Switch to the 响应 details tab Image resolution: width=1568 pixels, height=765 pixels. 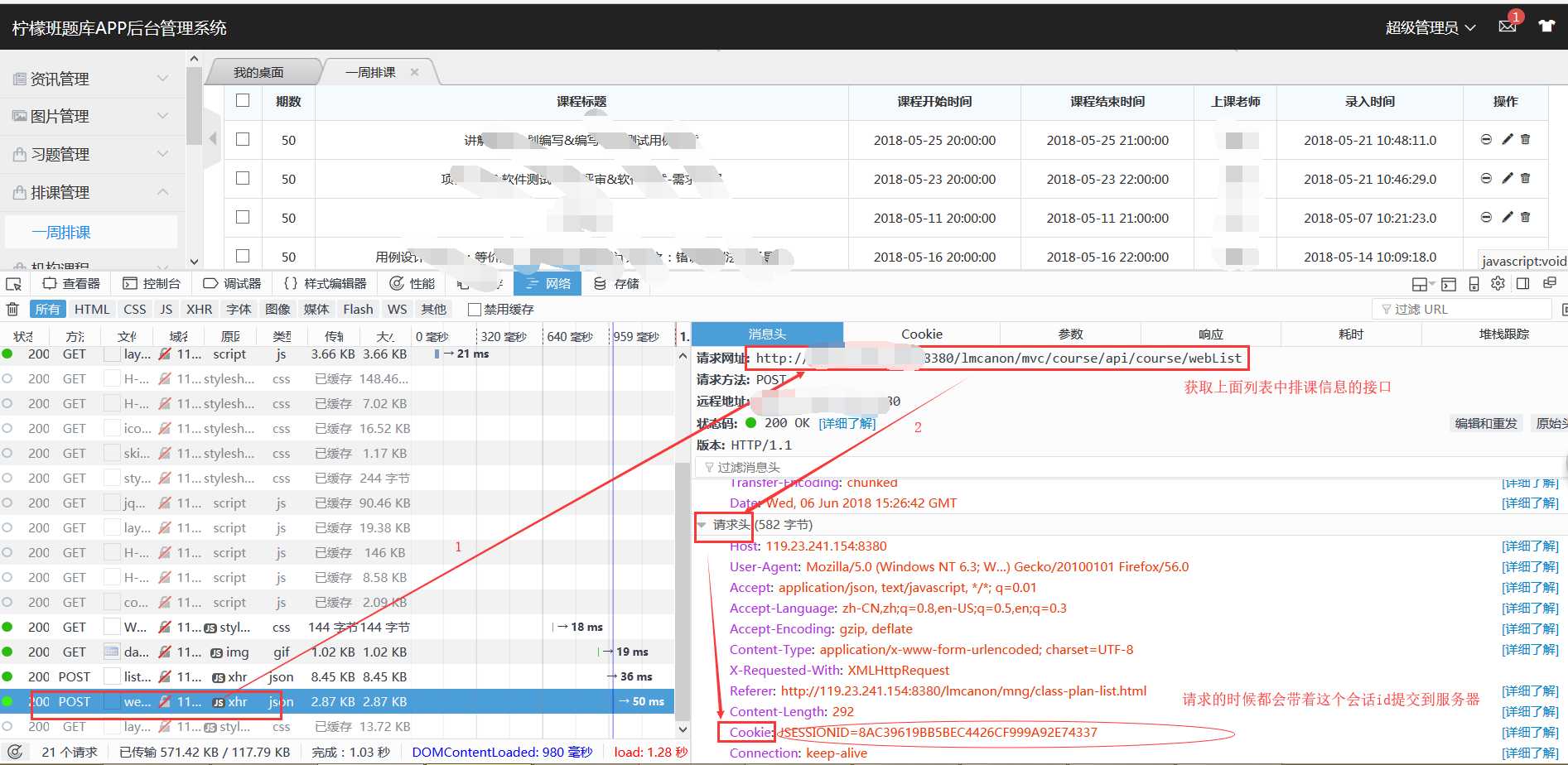tap(1210, 334)
